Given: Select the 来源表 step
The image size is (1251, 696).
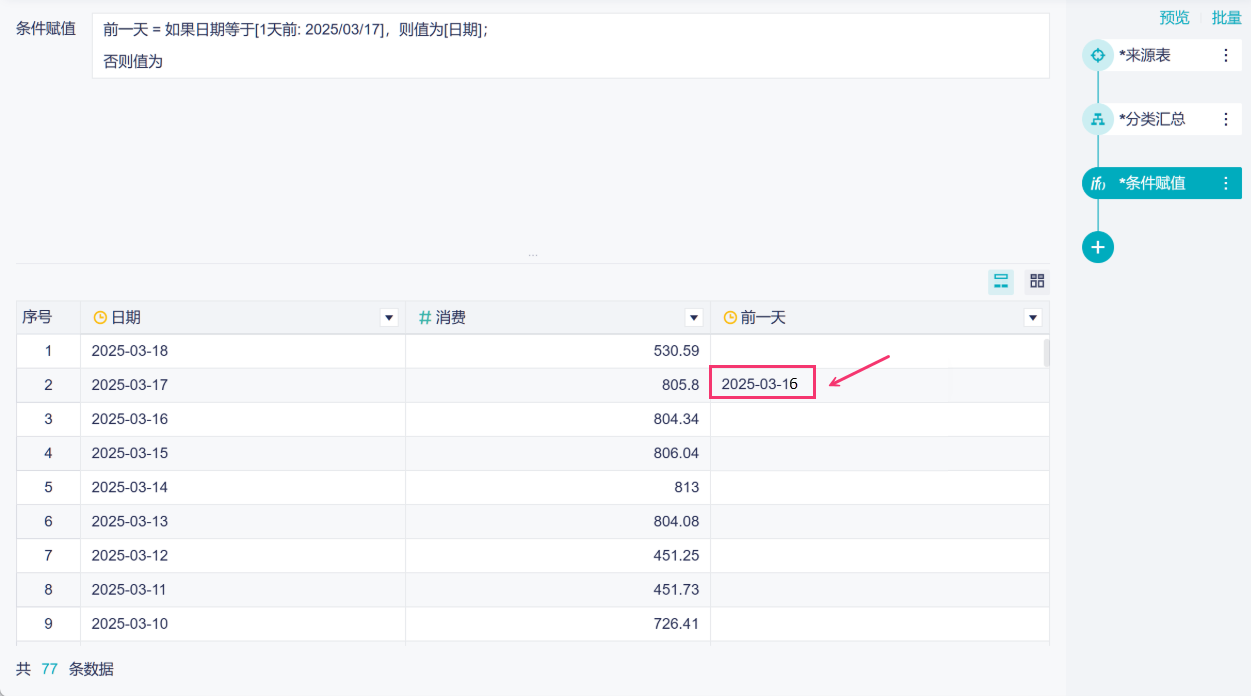Looking at the screenshot, I should (1162, 55).
